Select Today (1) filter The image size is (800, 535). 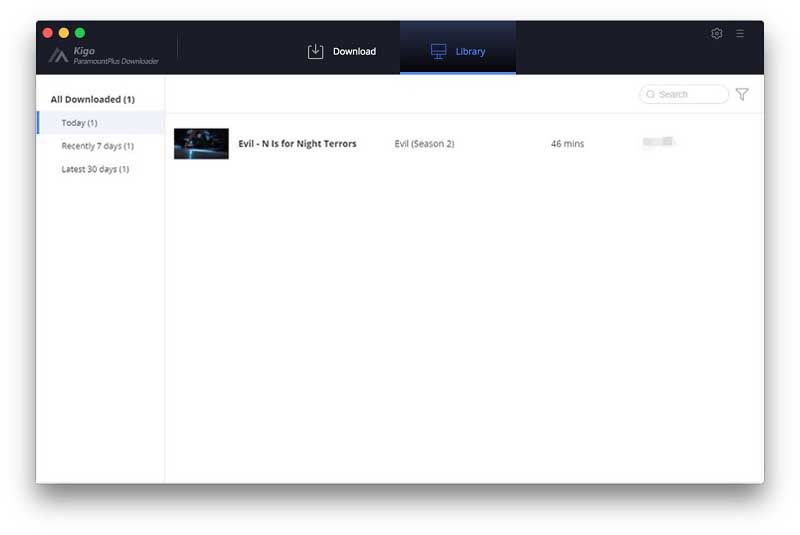tap(101, 123)
